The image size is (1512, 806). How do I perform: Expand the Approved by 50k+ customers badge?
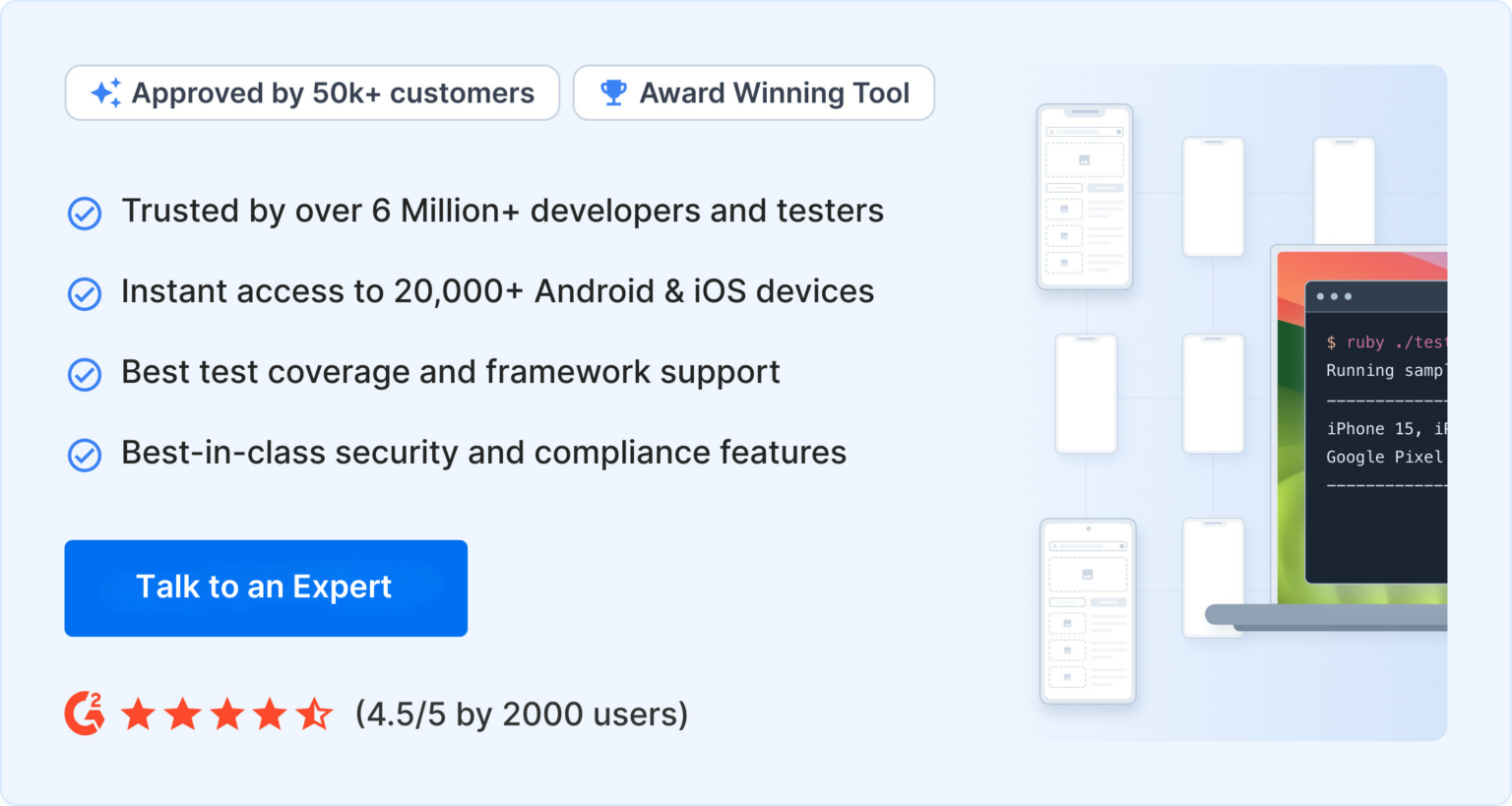tap(312, 93)
